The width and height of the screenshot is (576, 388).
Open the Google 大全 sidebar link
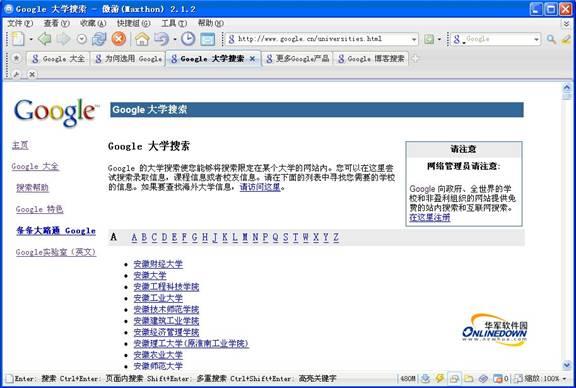35,166
